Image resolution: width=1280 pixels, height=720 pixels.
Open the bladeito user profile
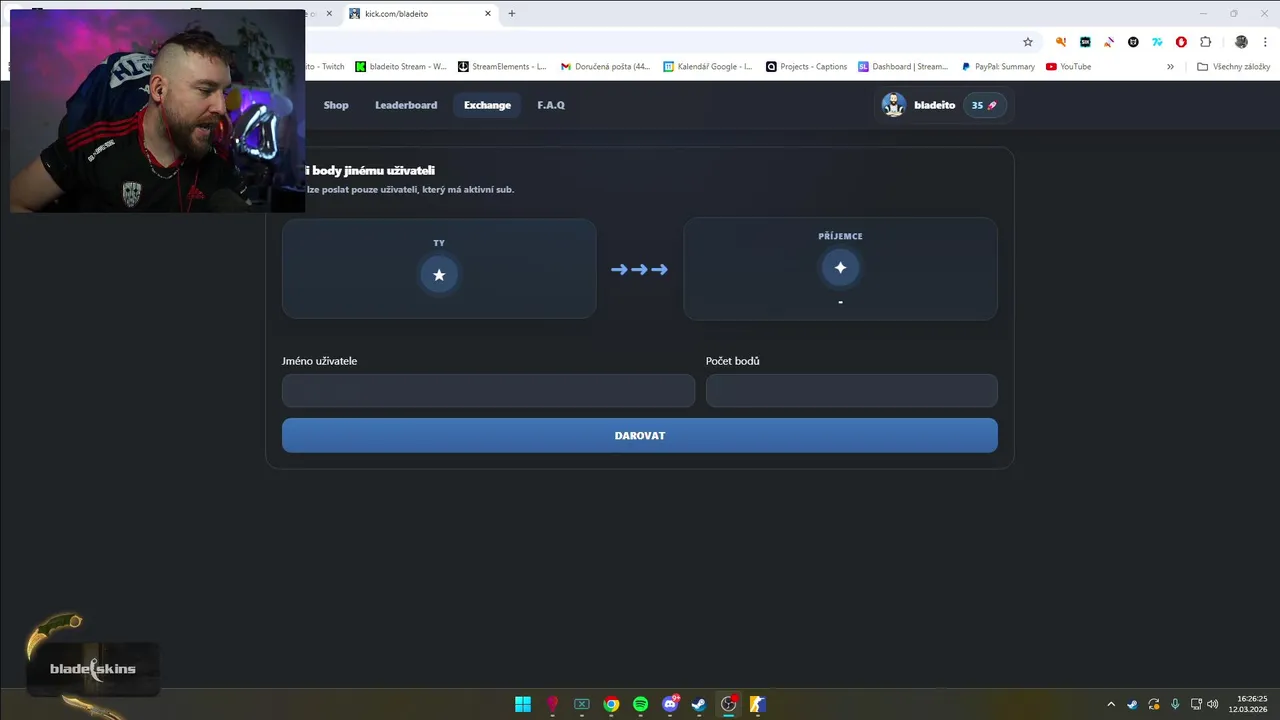[x=934, y=105]
